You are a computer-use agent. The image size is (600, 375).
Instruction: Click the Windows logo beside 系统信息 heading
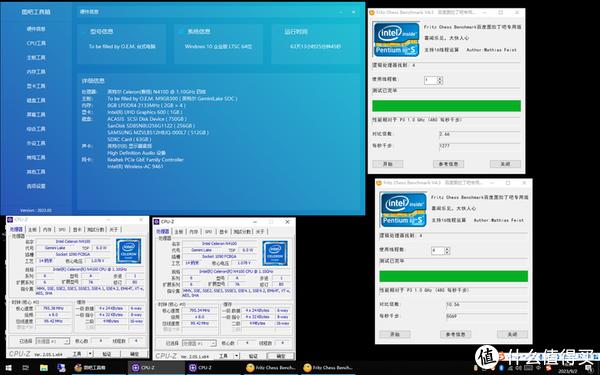[x=181, y=32]
